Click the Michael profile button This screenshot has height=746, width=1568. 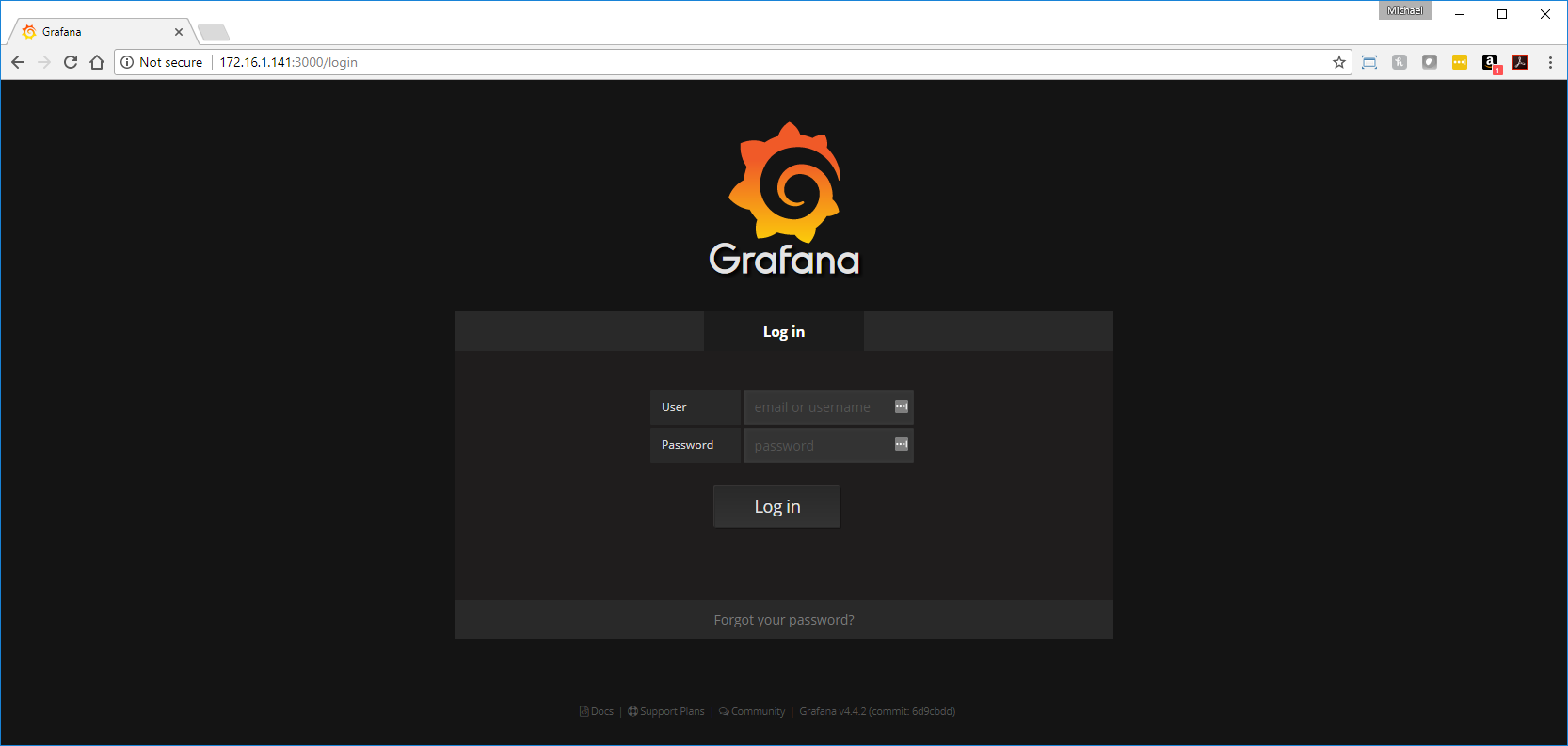point(1405,10)
